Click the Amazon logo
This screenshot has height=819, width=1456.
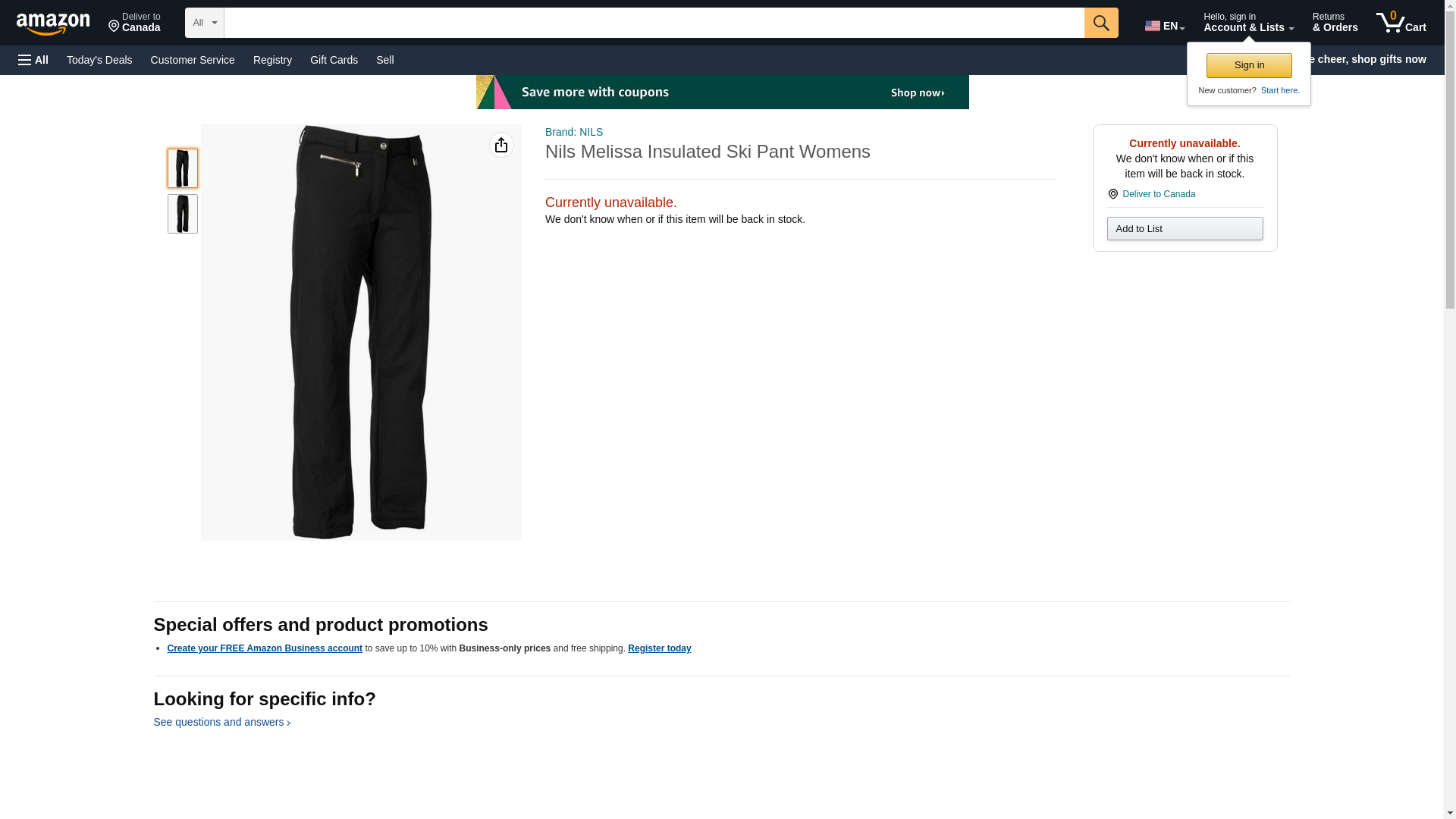(x=53, y=24)
